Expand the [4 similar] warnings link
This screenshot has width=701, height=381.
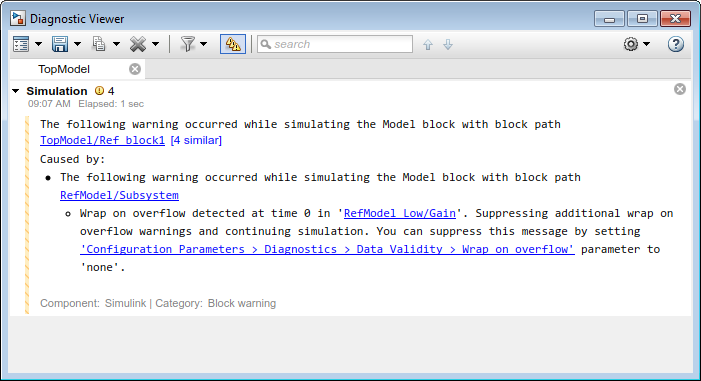pyautogui.click(x=196, y=140)
